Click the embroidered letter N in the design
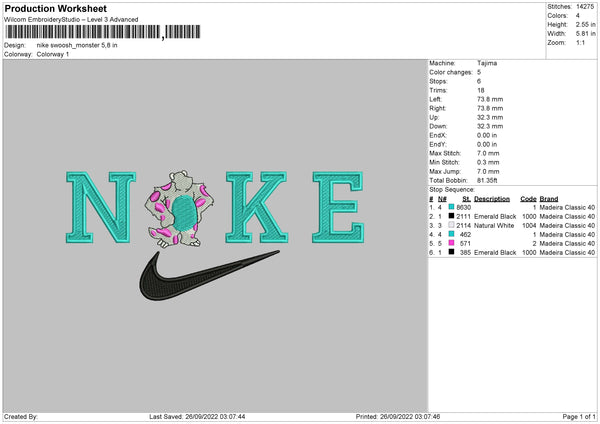 coord(101,207)
